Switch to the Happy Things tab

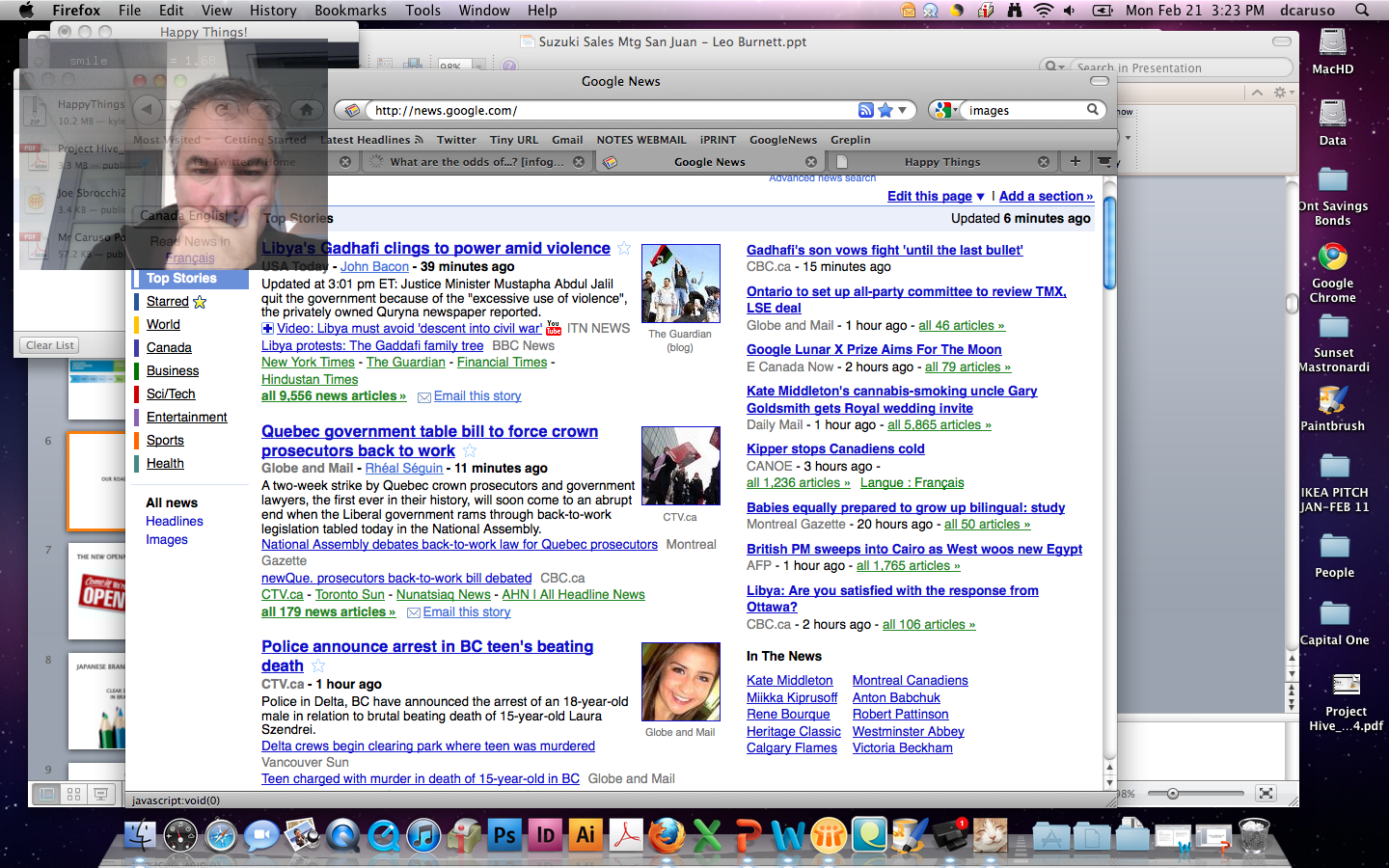pos(941,161)
